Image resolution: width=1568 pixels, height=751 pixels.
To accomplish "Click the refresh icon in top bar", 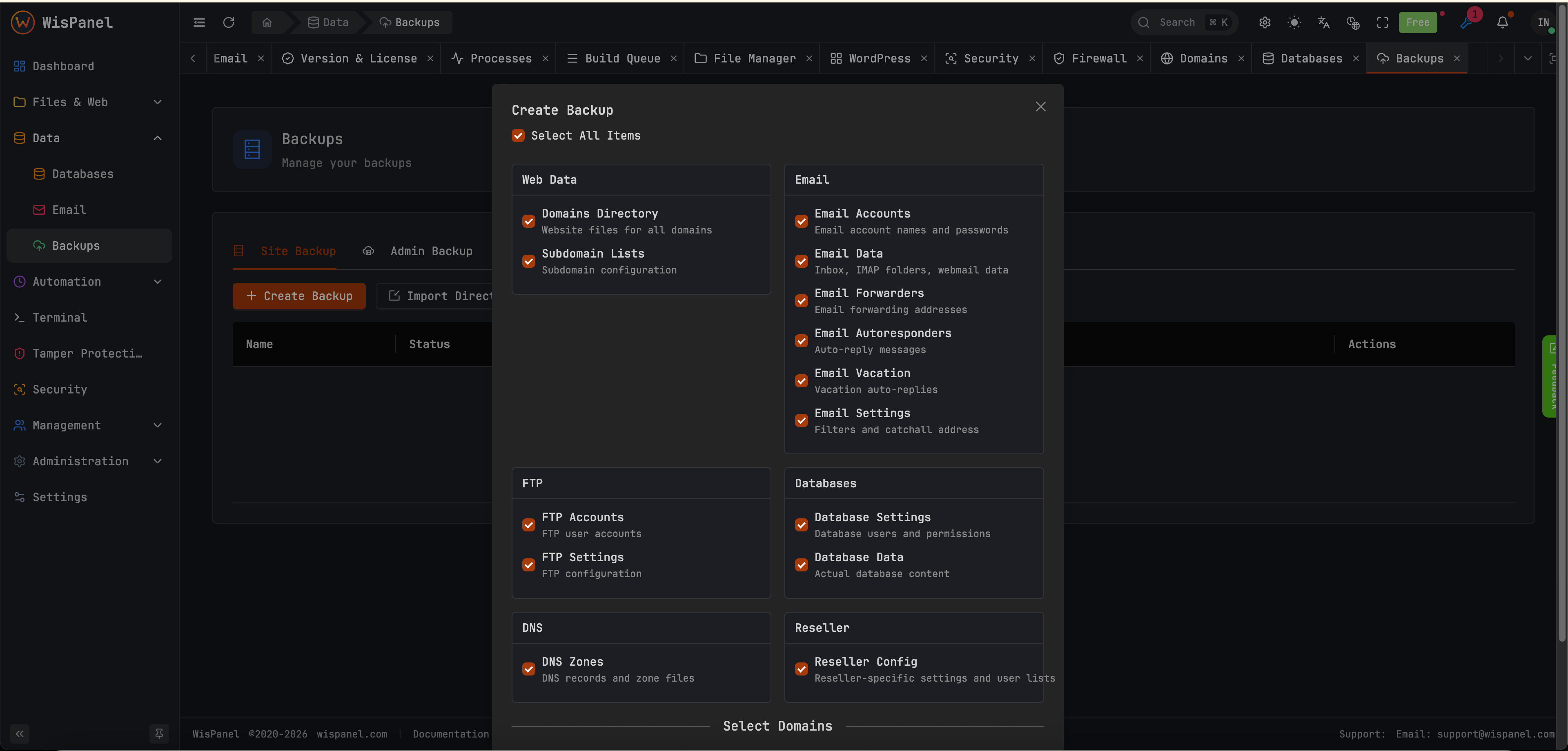I will pyautogui.click(x=229, y=22).
